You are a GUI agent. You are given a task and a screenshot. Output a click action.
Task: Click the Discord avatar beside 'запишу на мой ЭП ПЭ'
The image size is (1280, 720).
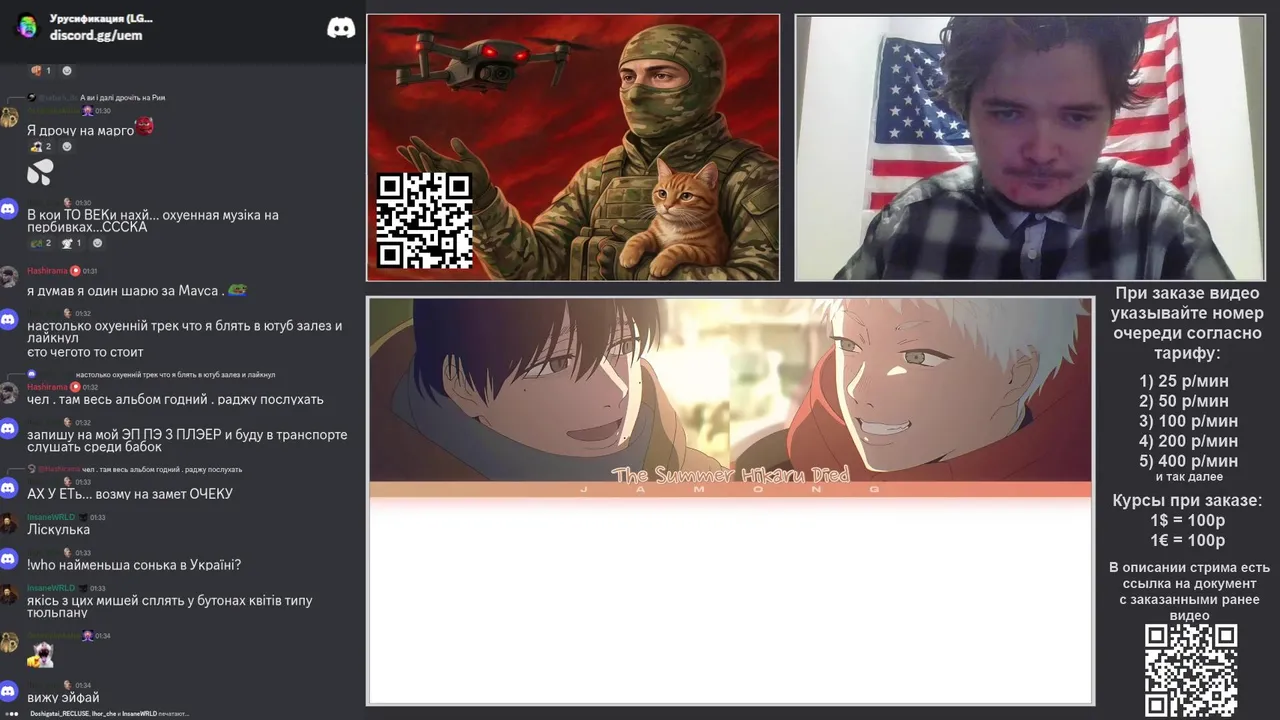(9, 429)
